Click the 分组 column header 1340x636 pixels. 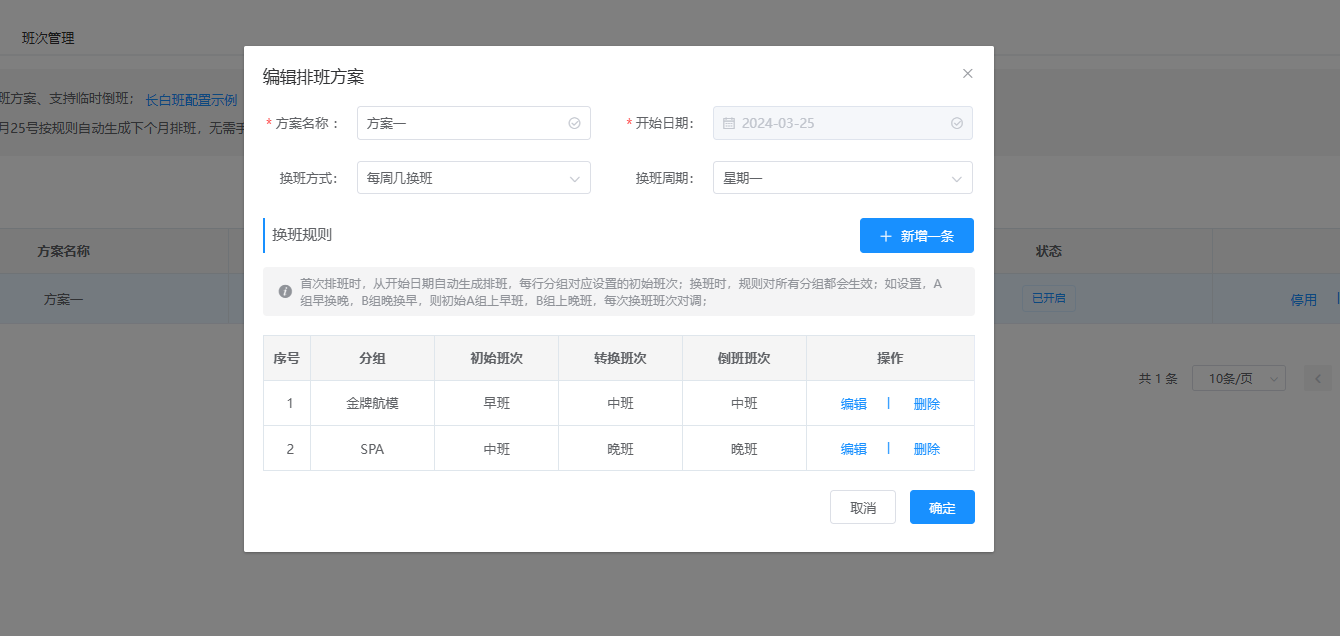372,358
